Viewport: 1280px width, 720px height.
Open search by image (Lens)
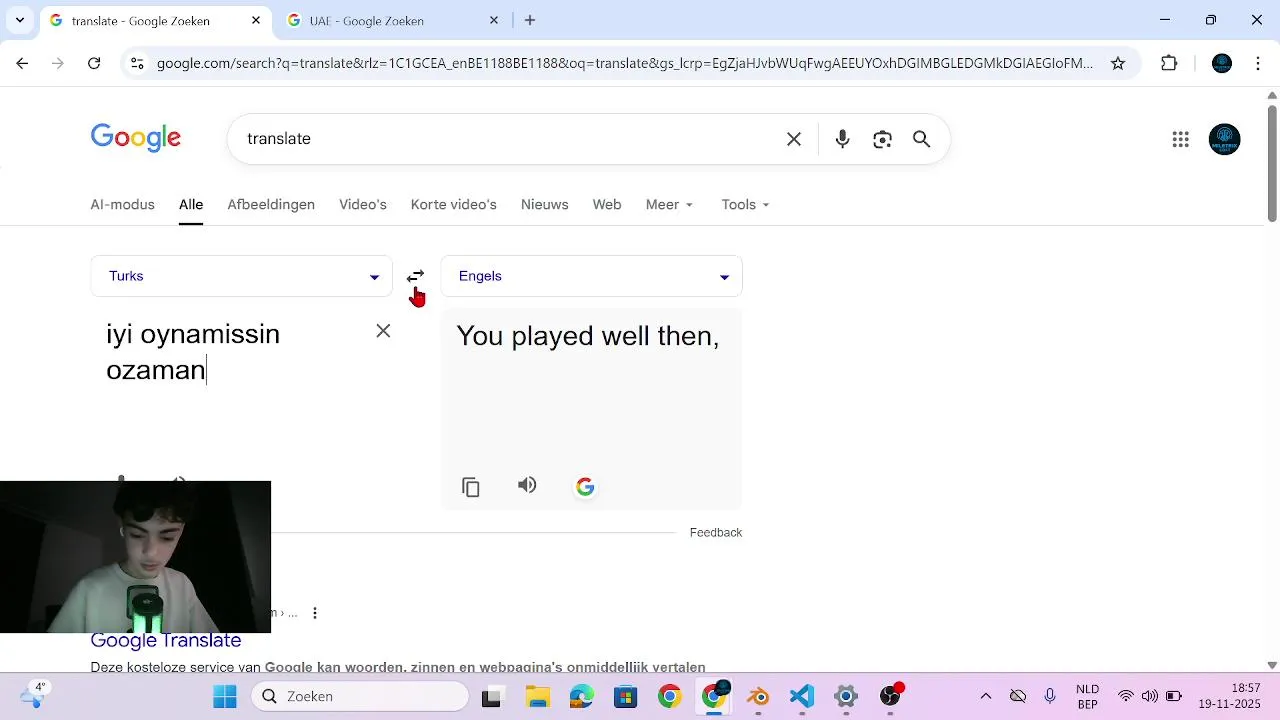882,139
